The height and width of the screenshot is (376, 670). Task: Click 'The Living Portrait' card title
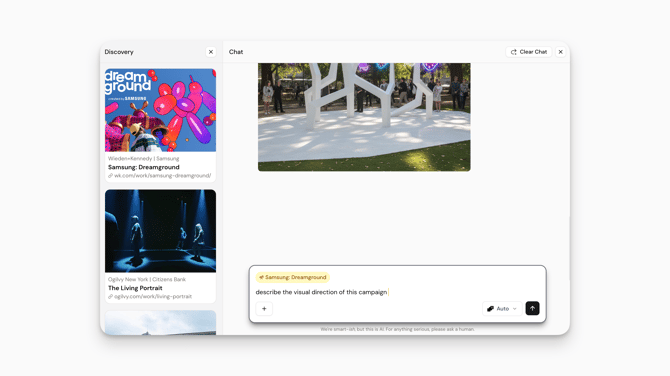[135, 288]
